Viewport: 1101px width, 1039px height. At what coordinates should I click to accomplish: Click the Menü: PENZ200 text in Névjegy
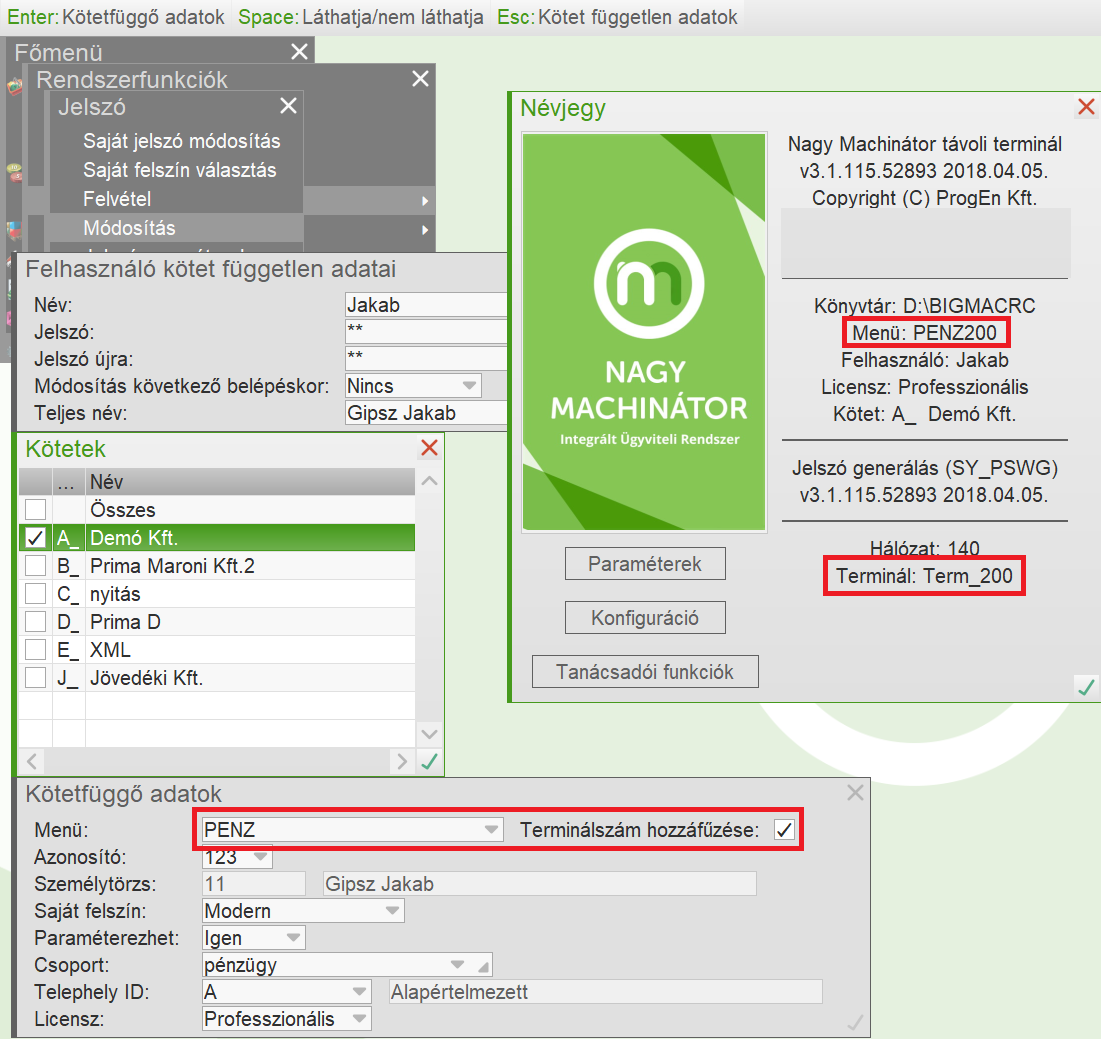coord(925,332)
